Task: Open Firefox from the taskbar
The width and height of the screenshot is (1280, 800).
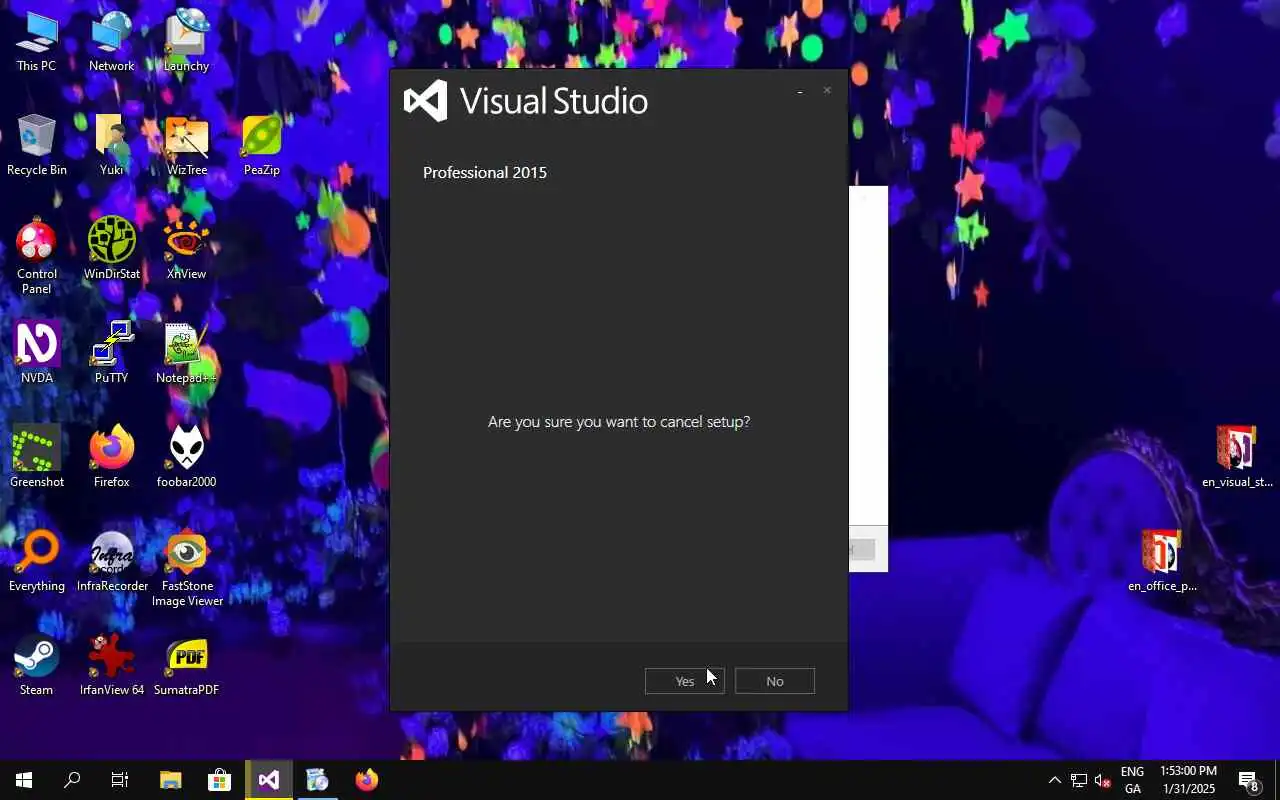Action: tap(367, 780)
